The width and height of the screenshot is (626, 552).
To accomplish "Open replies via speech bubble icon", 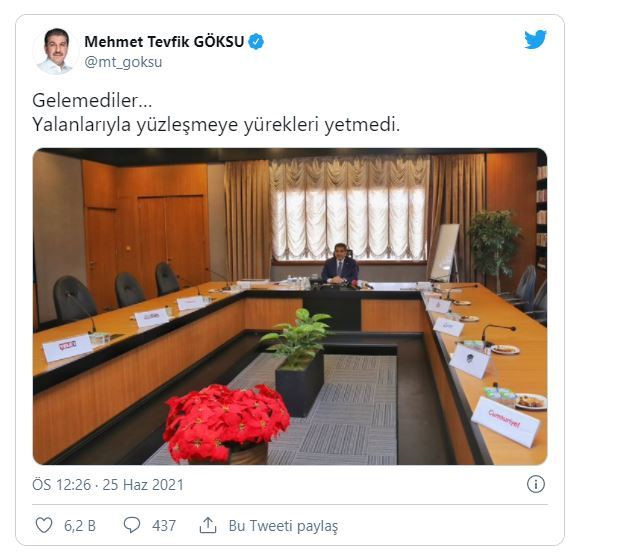I will point(132,525).
